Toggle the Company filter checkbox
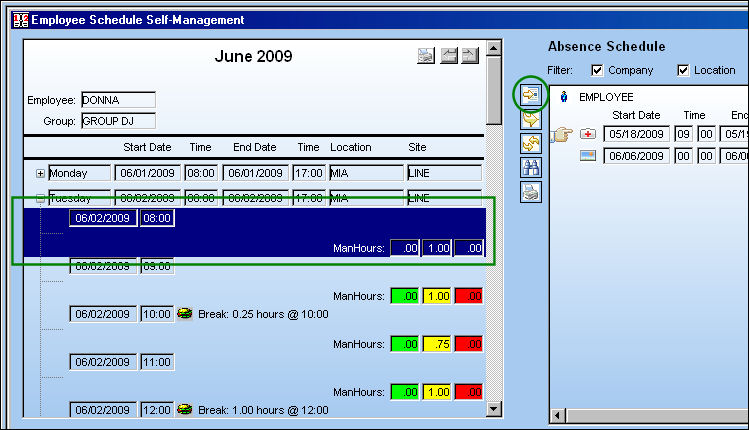The width and height of the screenshot is (749, 430). tap(597, 71)
